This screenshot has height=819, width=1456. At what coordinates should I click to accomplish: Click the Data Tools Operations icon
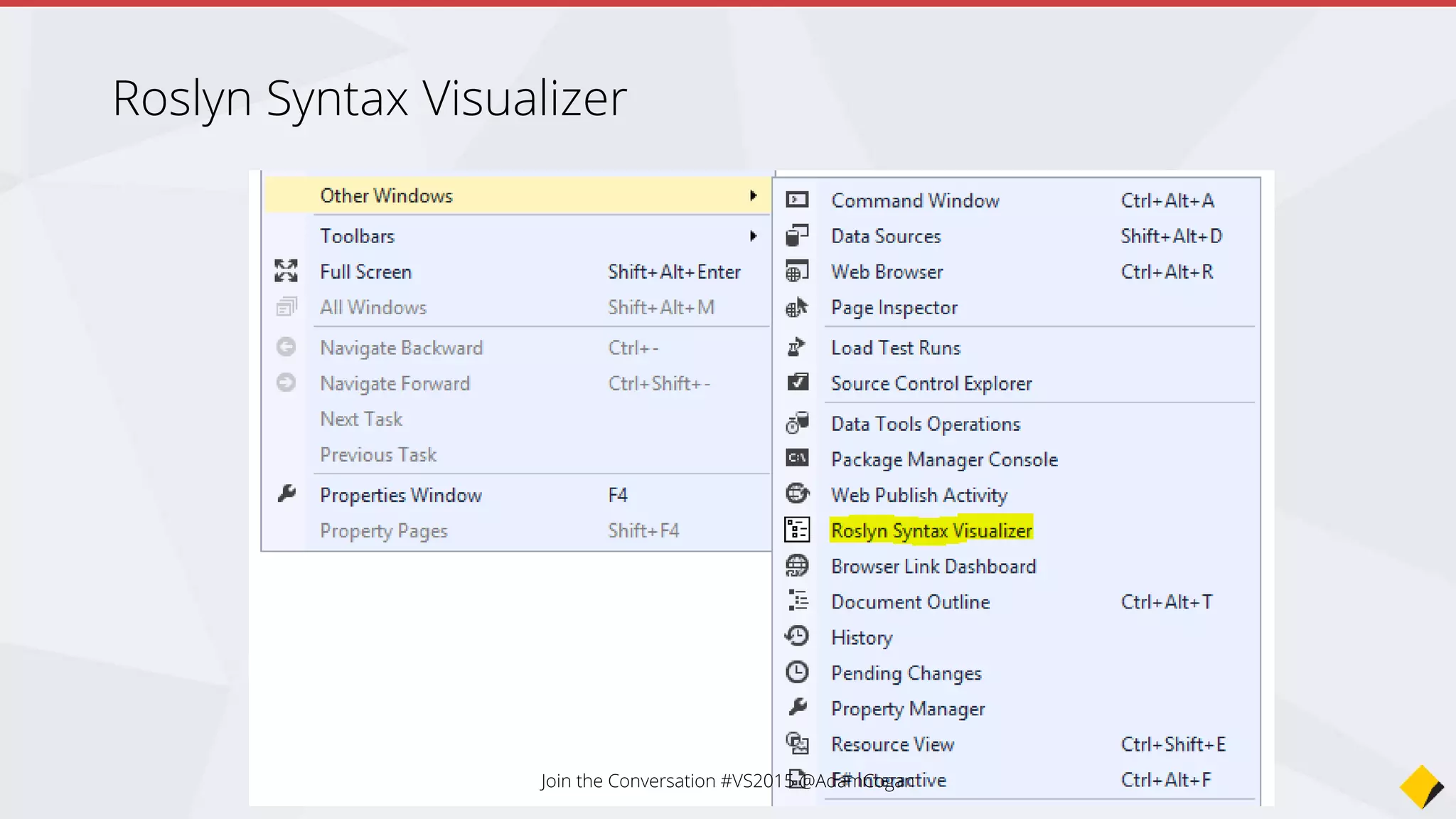click(x=797, y=423)
